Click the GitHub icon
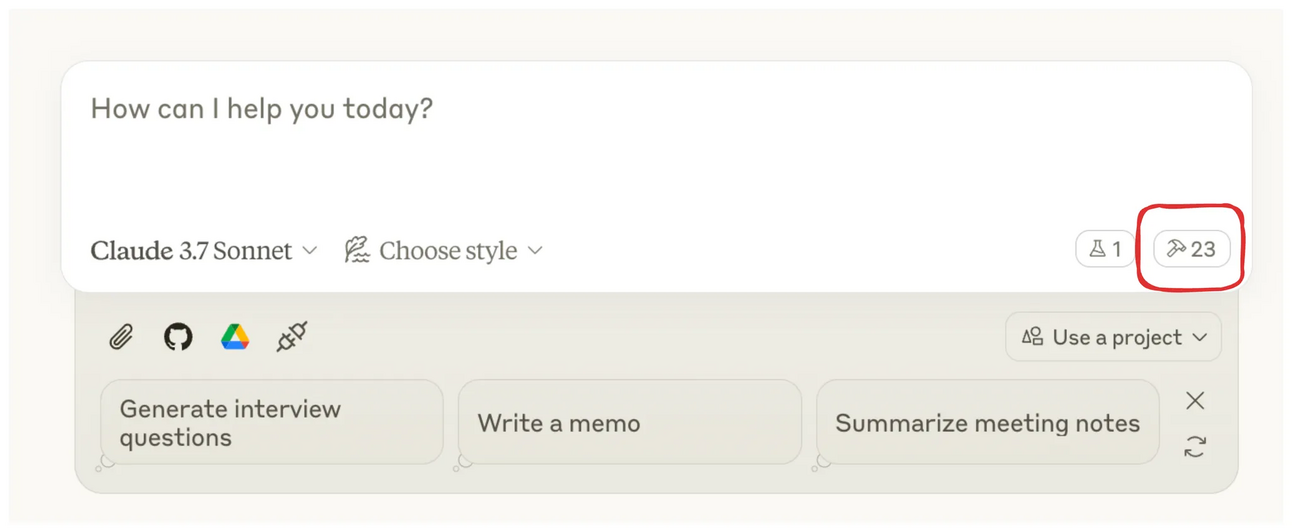Viewport: 1292px width, 531px height. 178,337
